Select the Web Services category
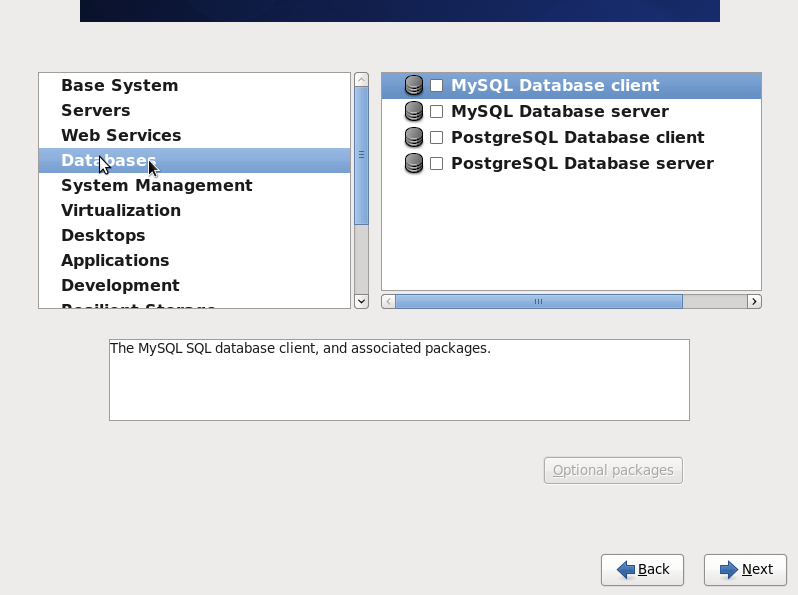 (121, 135)
